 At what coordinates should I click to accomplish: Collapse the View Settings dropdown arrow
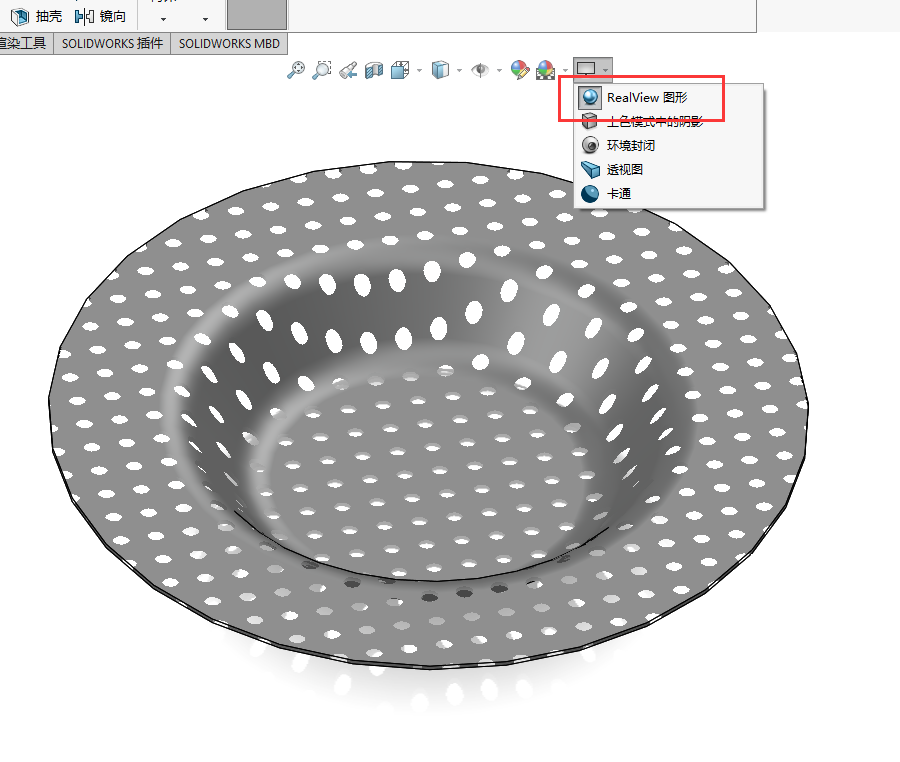tap(606, 70)
